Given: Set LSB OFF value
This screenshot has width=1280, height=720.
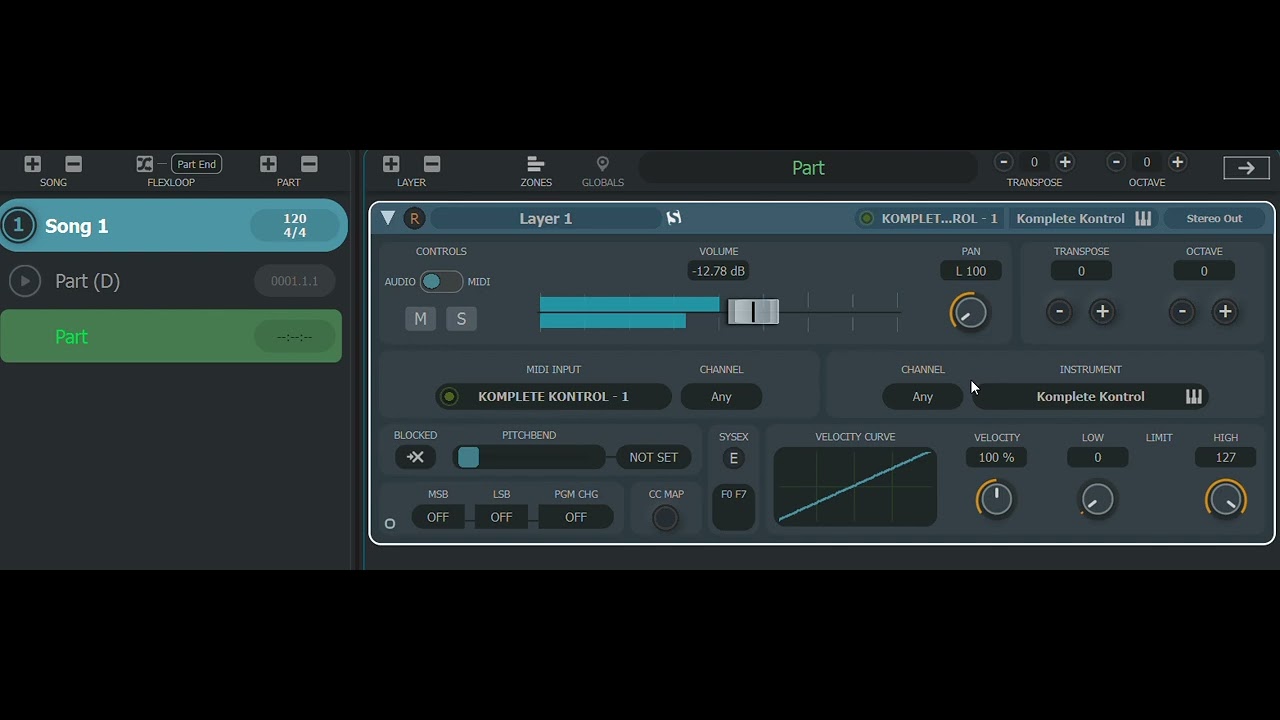Looking at the screenshot, I should coord(501,517).
